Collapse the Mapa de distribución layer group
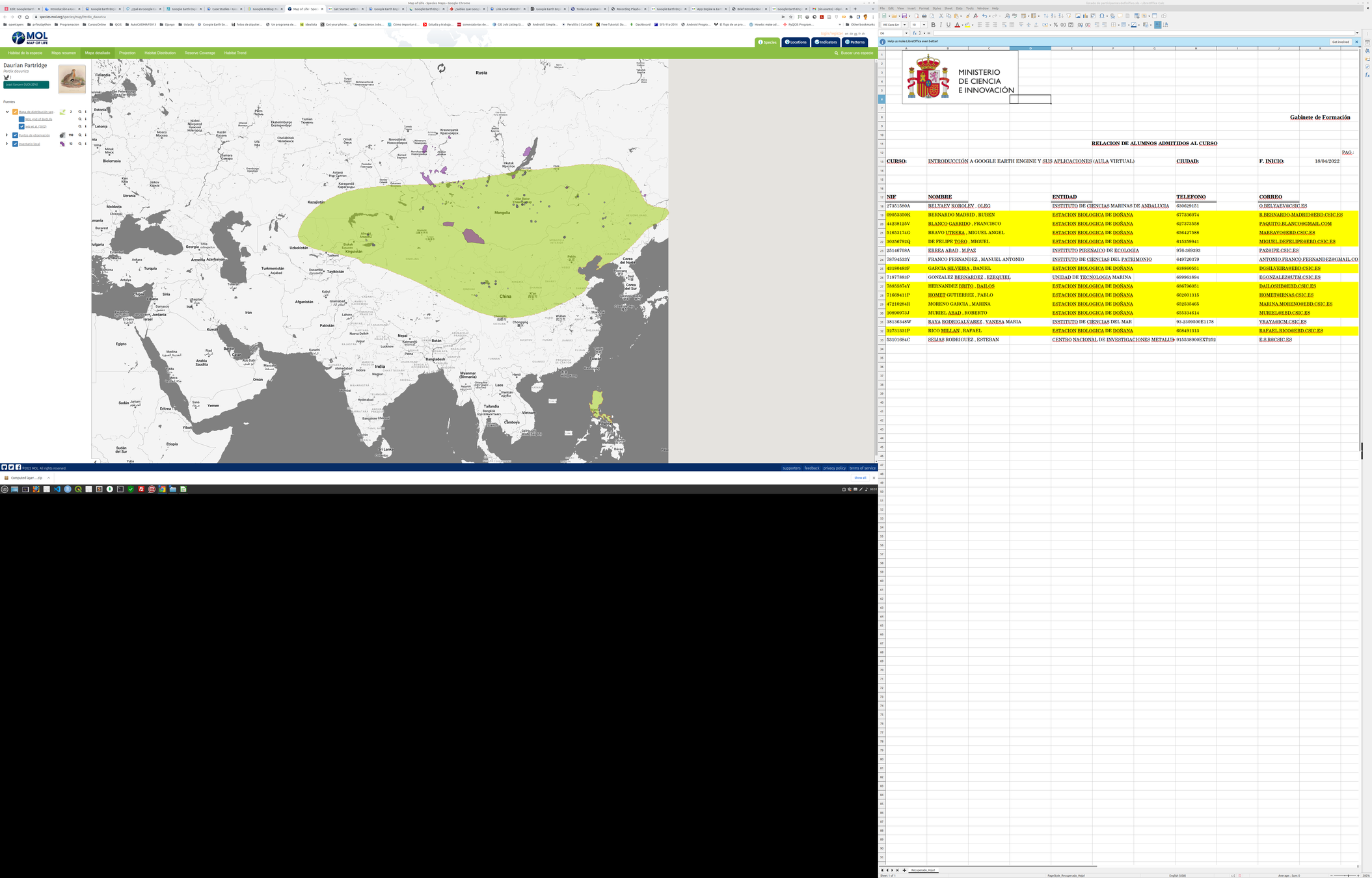Image resolution: width=1372 pixels, height=878 pixels. [x=7, y=112]
